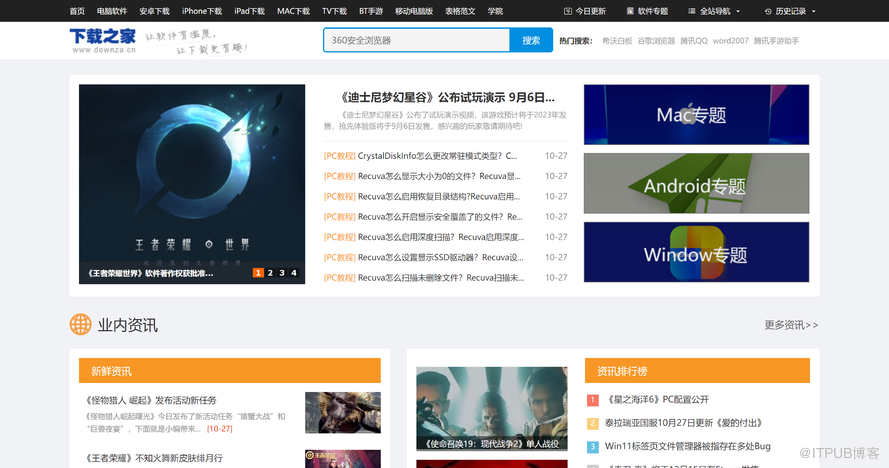Select slide 2 in the carousel
The image size is (889, 468).
click(x=270, y=273)
